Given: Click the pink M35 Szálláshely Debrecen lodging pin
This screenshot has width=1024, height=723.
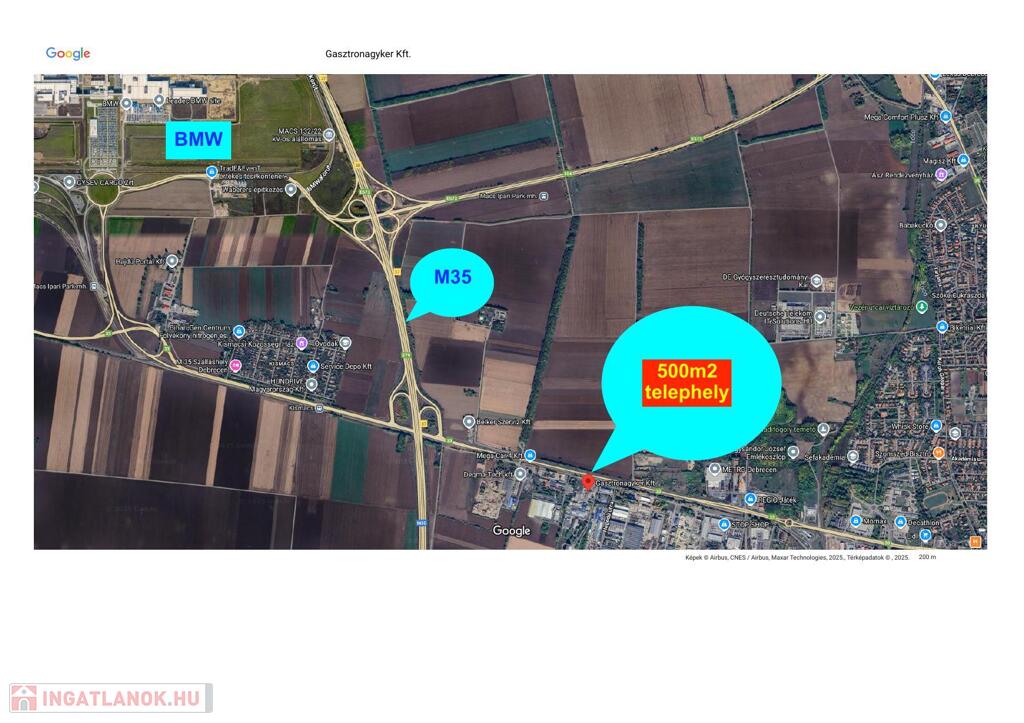Looking at the screenshot, I should (235, 366).
